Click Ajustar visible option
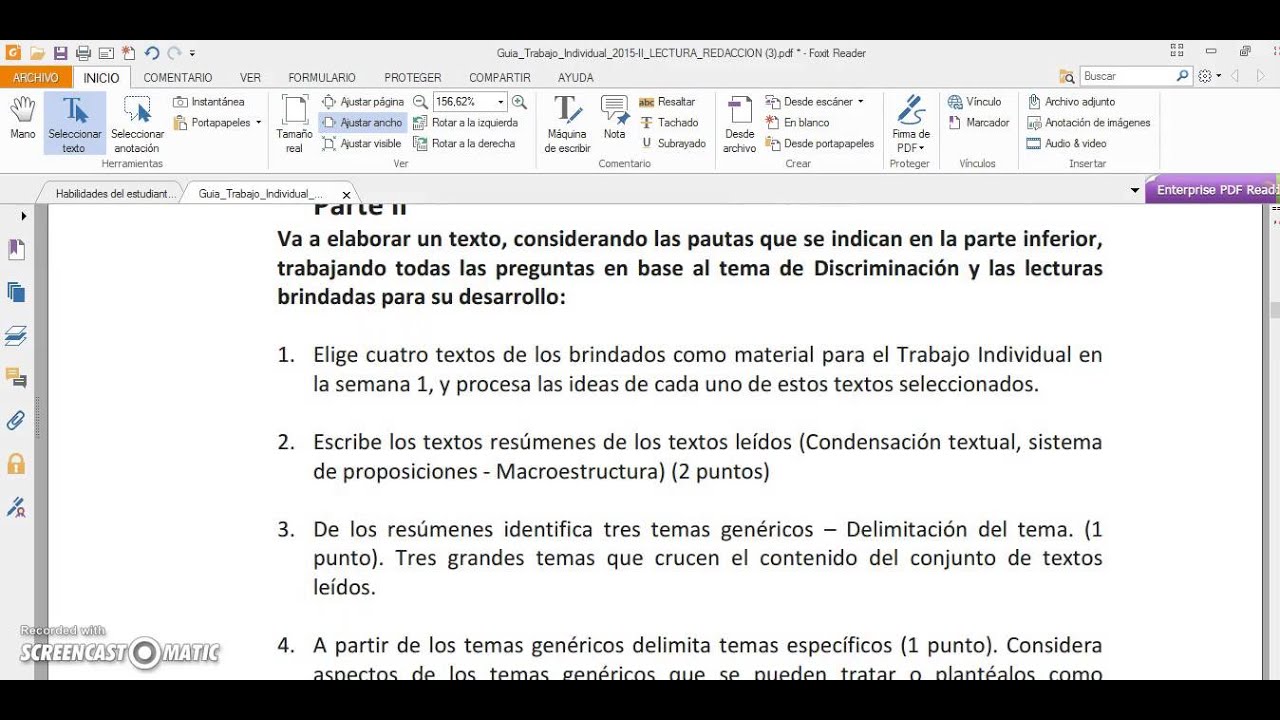 pos(362,143)
